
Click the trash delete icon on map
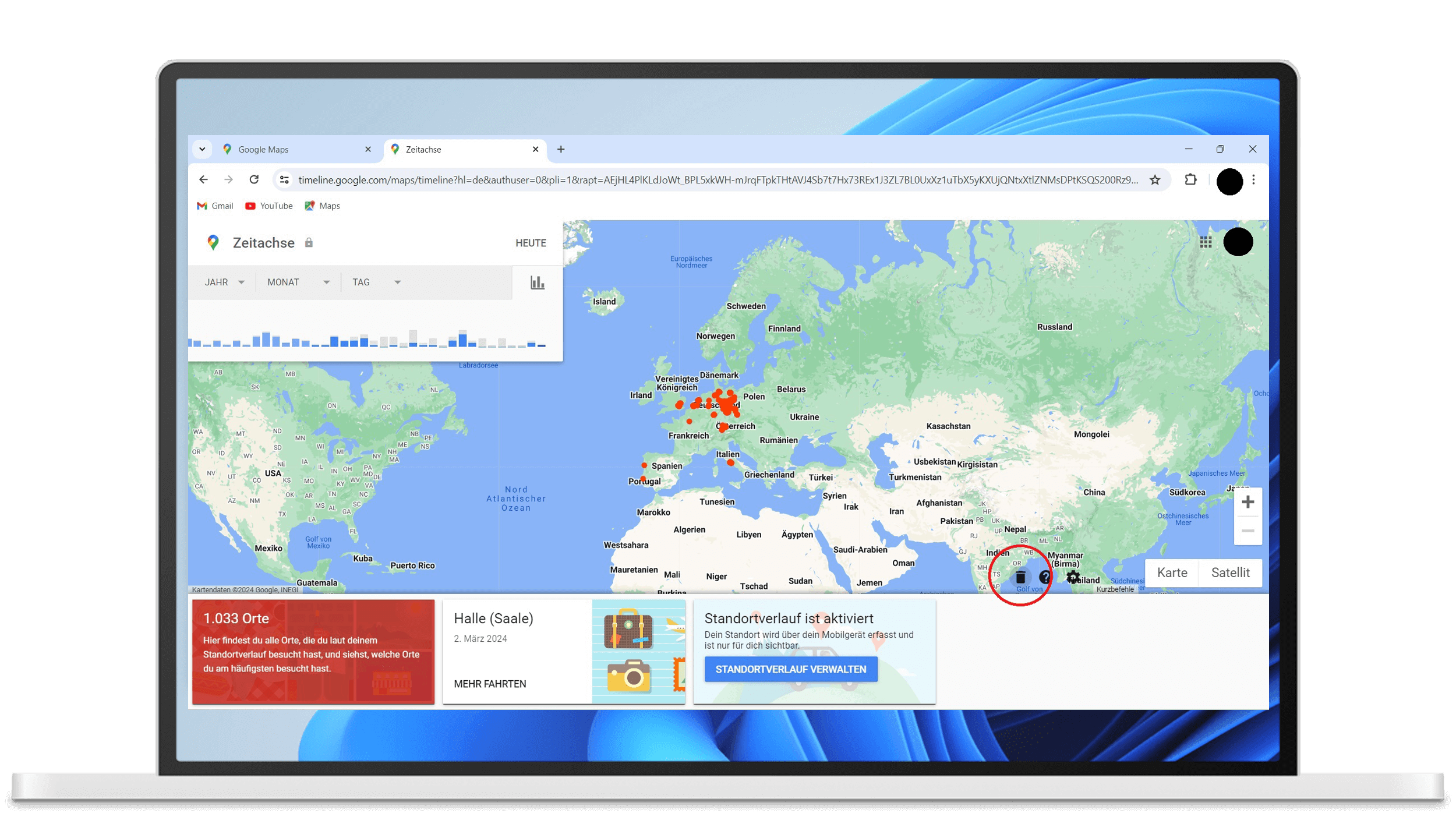tap(1020, 577)
